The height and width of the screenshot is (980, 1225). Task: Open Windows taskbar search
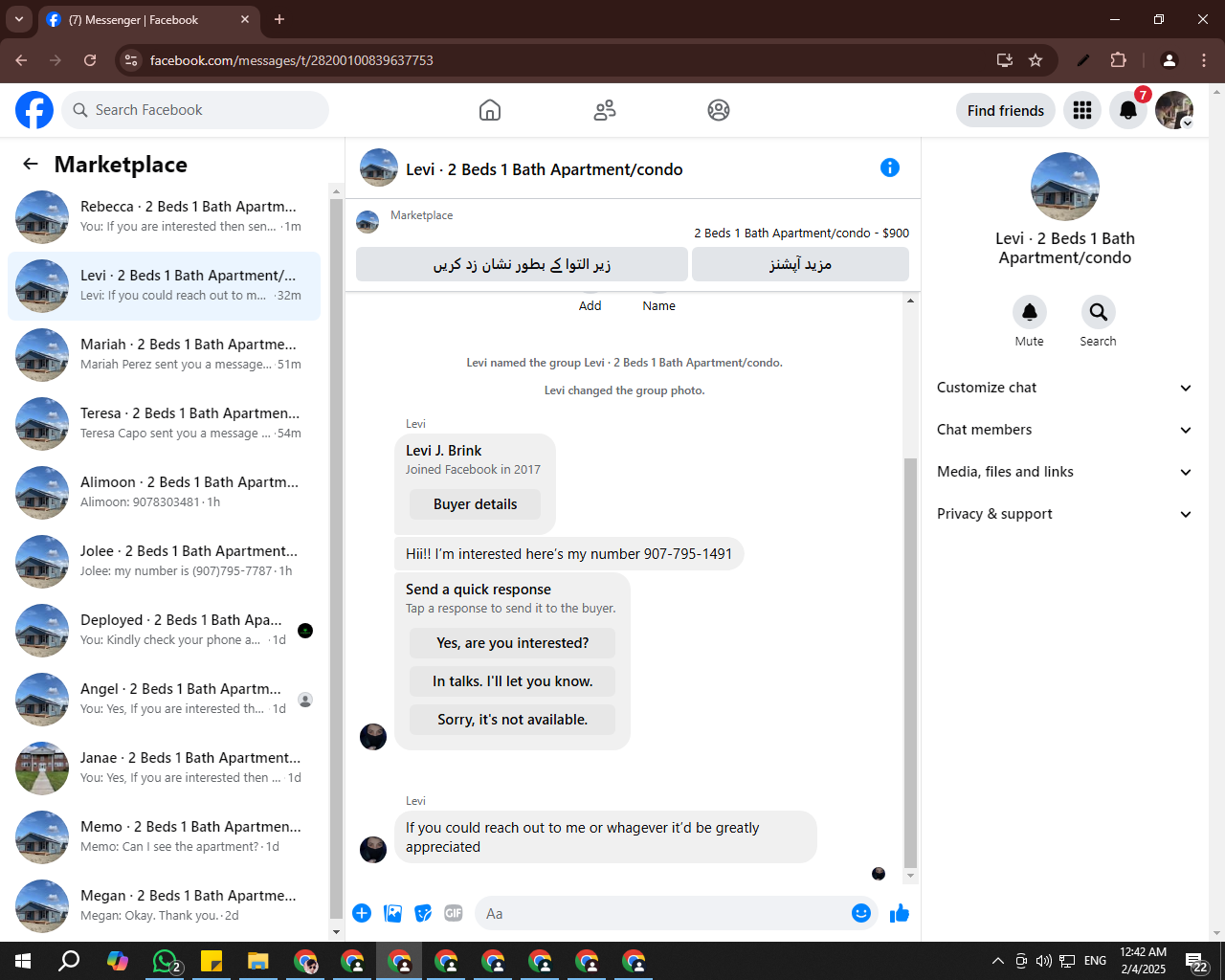click(69, 961)
